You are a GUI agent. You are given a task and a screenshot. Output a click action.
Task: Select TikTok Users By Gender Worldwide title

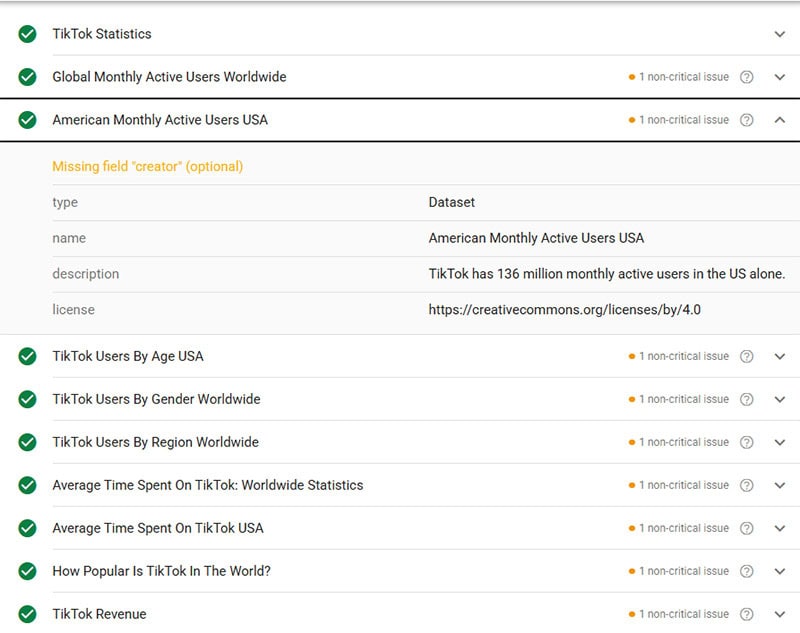(x=156, y=399)
